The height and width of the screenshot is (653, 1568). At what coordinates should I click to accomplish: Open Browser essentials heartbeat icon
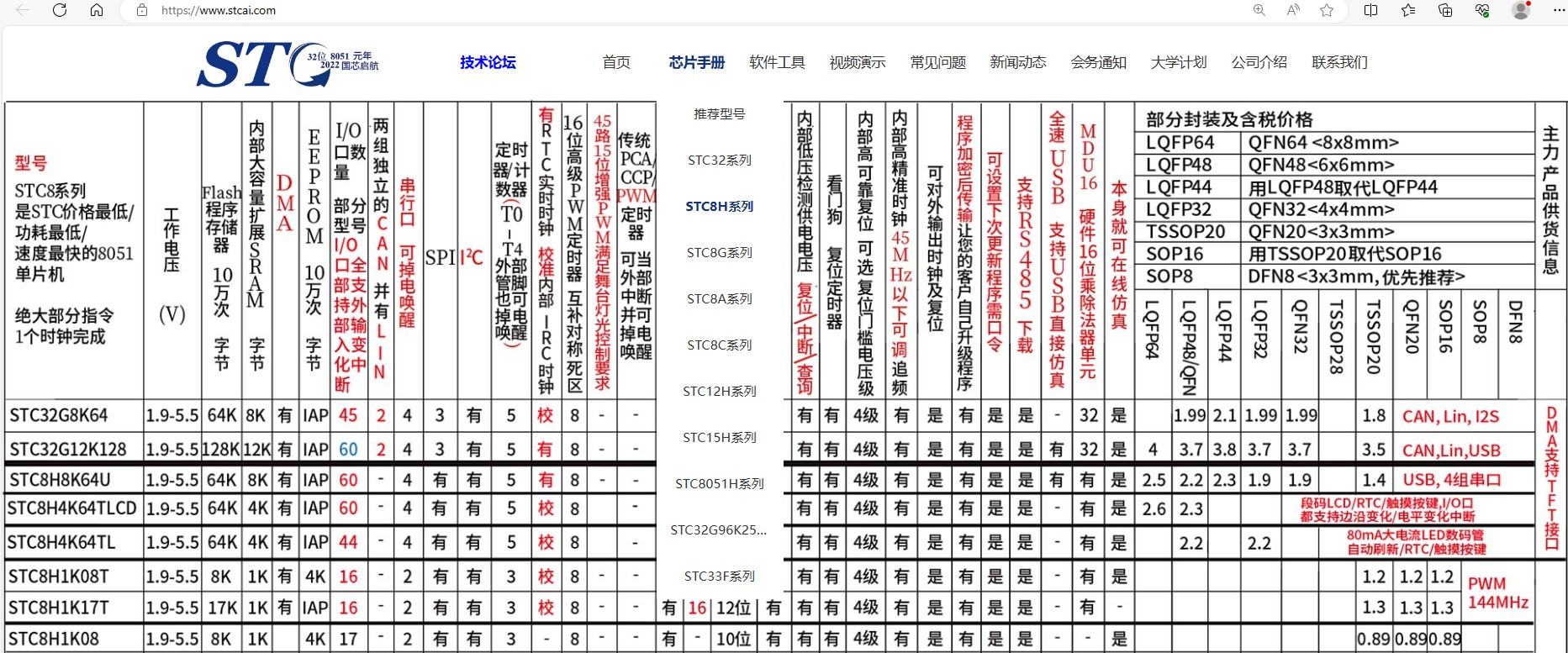1482,10
